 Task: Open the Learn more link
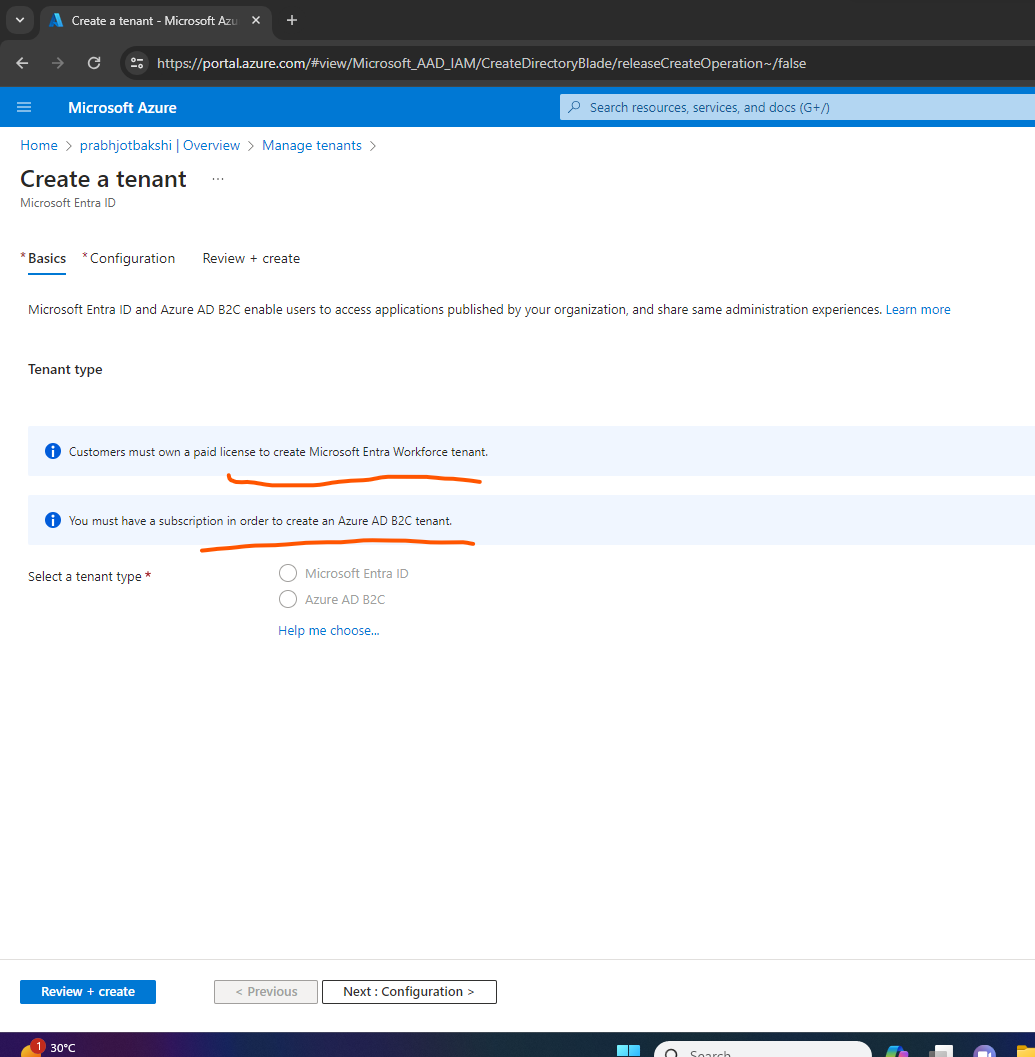coord(918,309)
